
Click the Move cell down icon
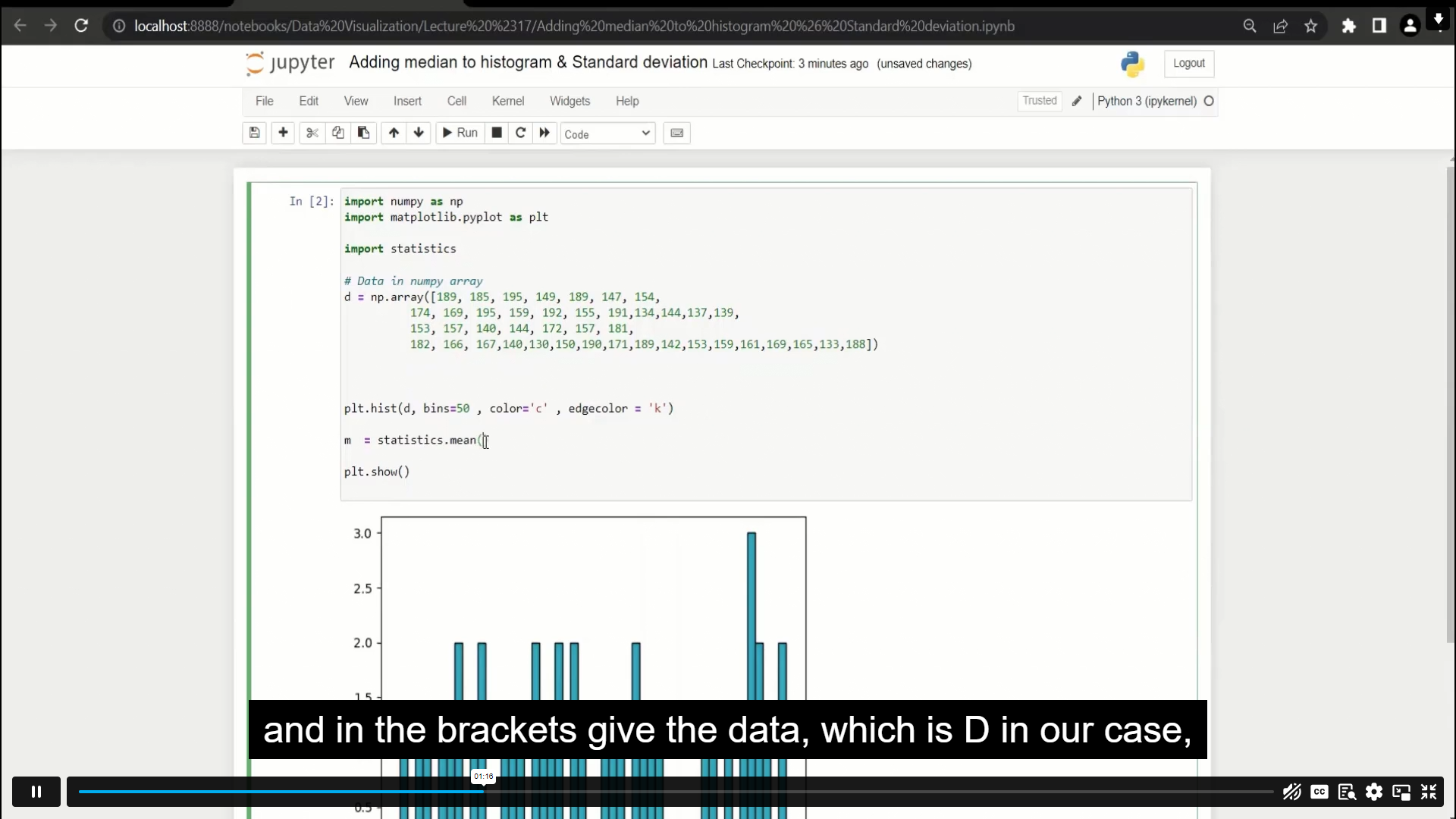tap(418, 133)
